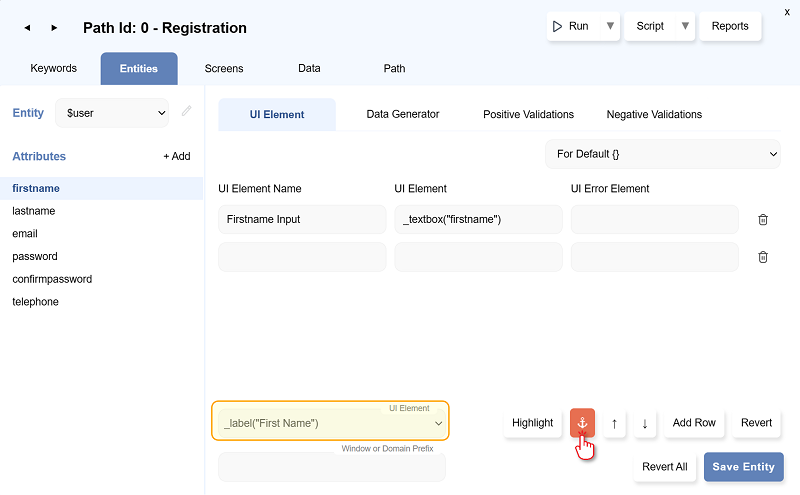Click trash icon on the empty row
Image resolution: width=800 pixels, height=495 pixels.
pyautogui.click(x=762, y=257)
